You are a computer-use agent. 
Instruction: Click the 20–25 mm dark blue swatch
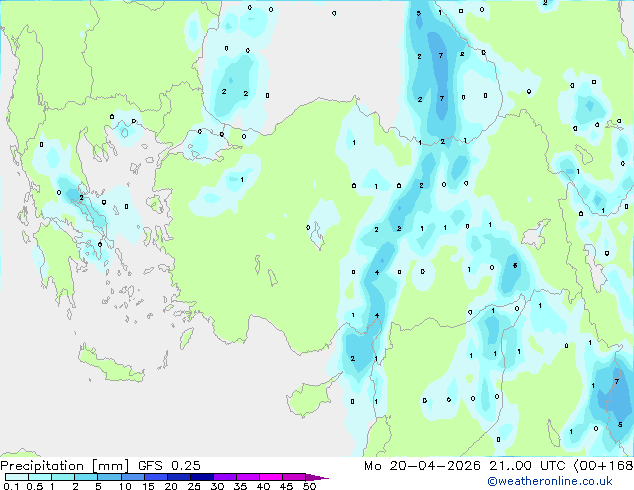click(x=179, y=477)
